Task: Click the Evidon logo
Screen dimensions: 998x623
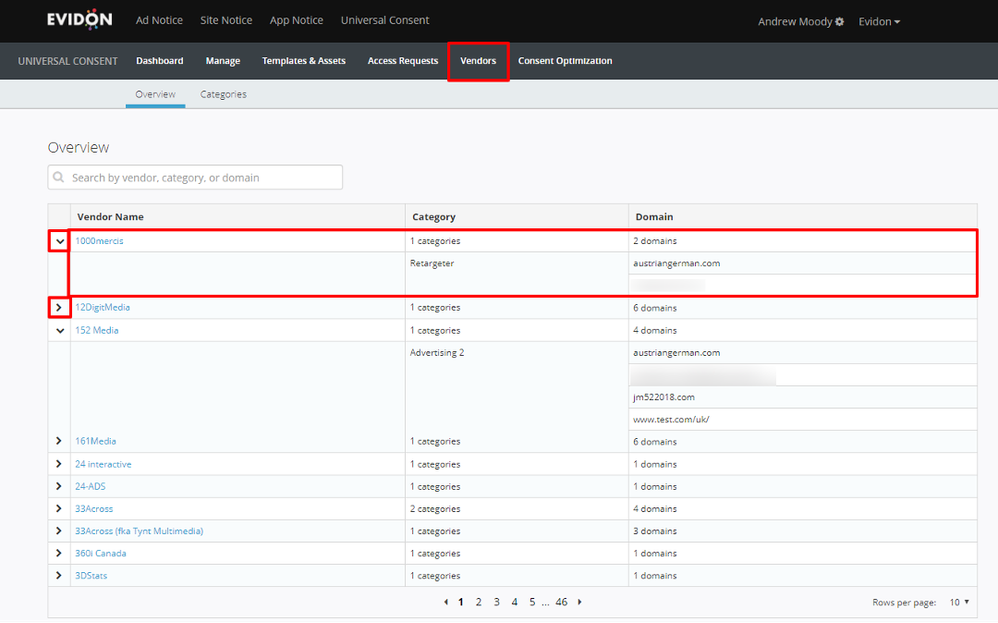Action: (x=80, y=20)
